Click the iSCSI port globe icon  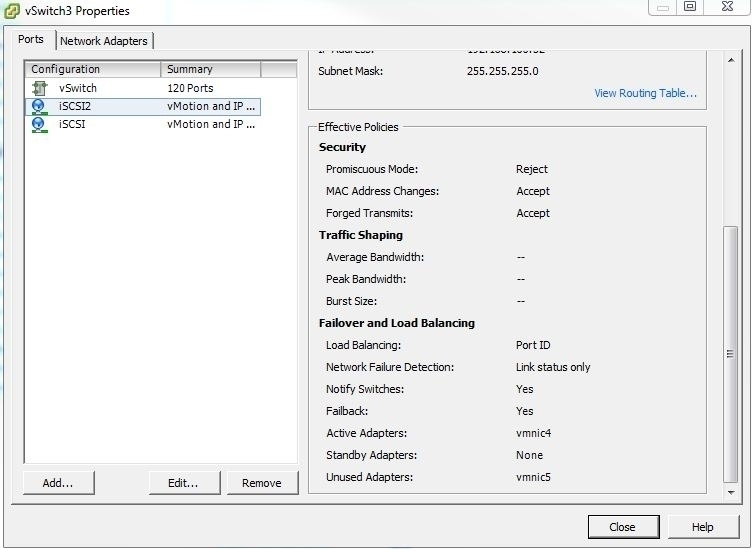point(39,125)
